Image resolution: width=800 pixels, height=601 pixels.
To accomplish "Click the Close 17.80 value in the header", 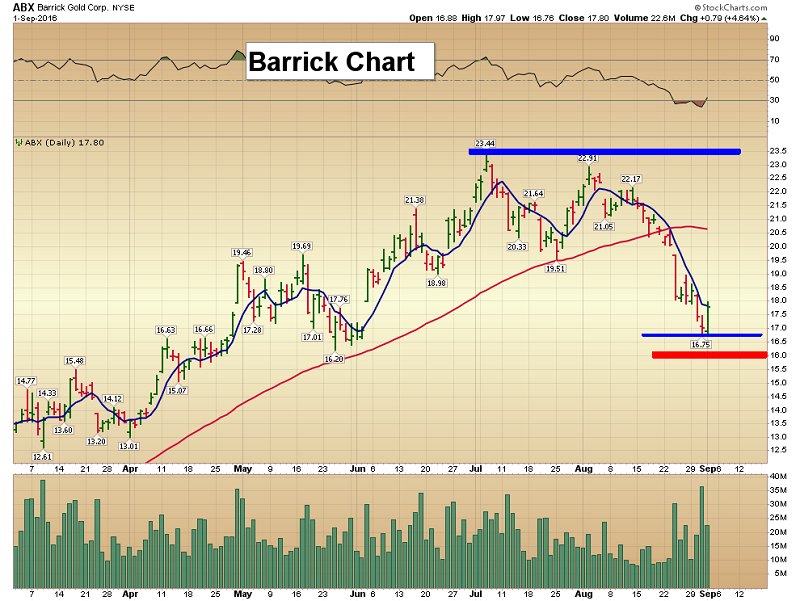I will pos(584,18).
